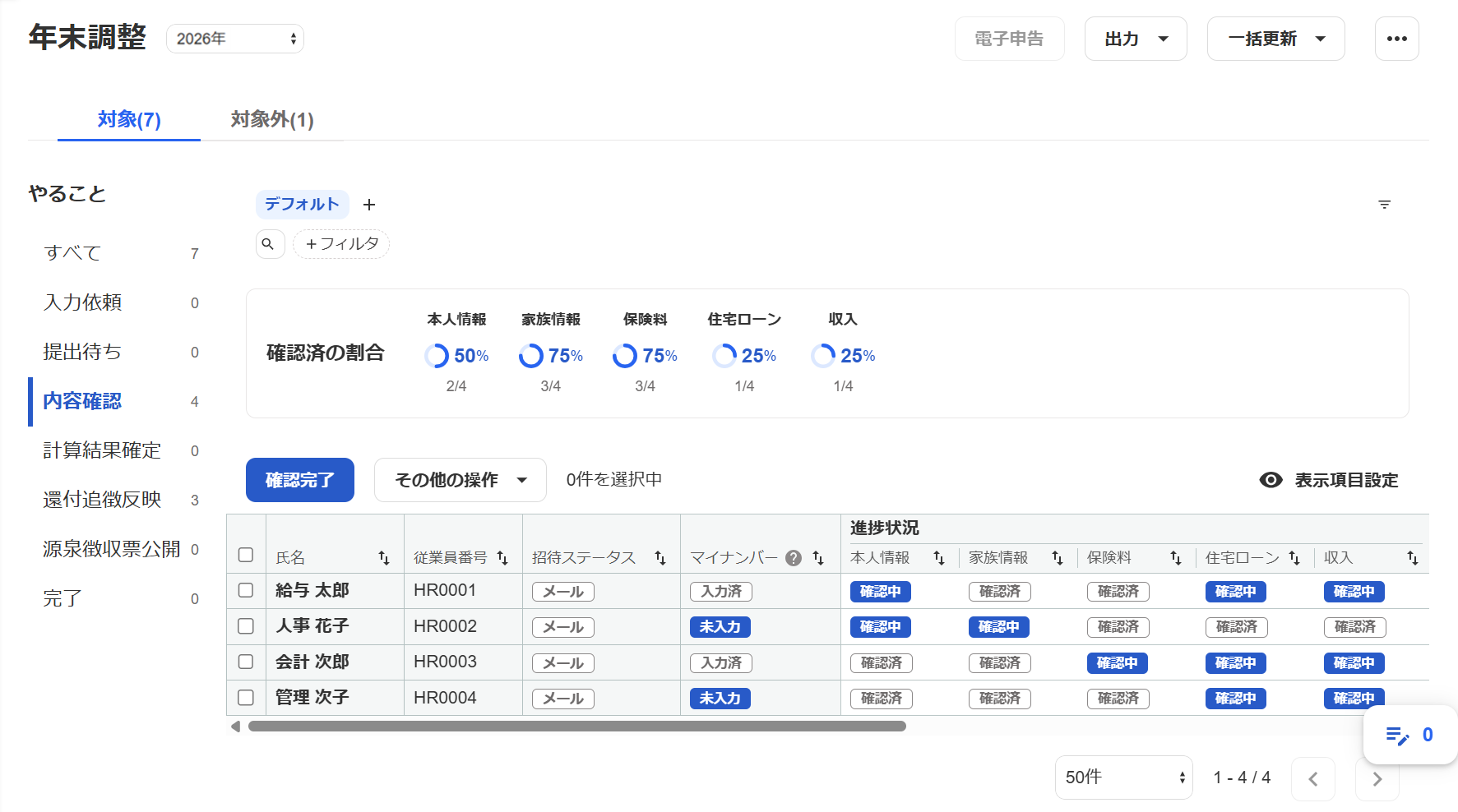Screen dimensions: 1458x812
Task: Sort by 氏名 column arrows
Action: click(384, 558)
